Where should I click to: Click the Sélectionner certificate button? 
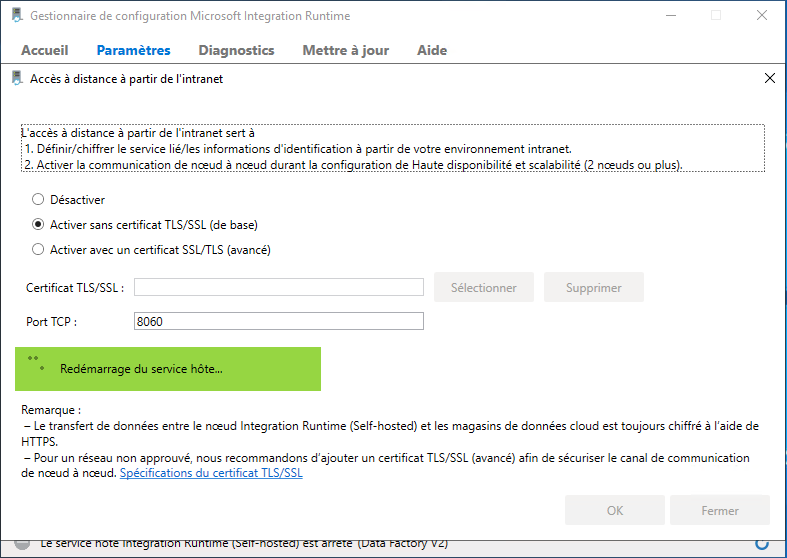(483, 288)
